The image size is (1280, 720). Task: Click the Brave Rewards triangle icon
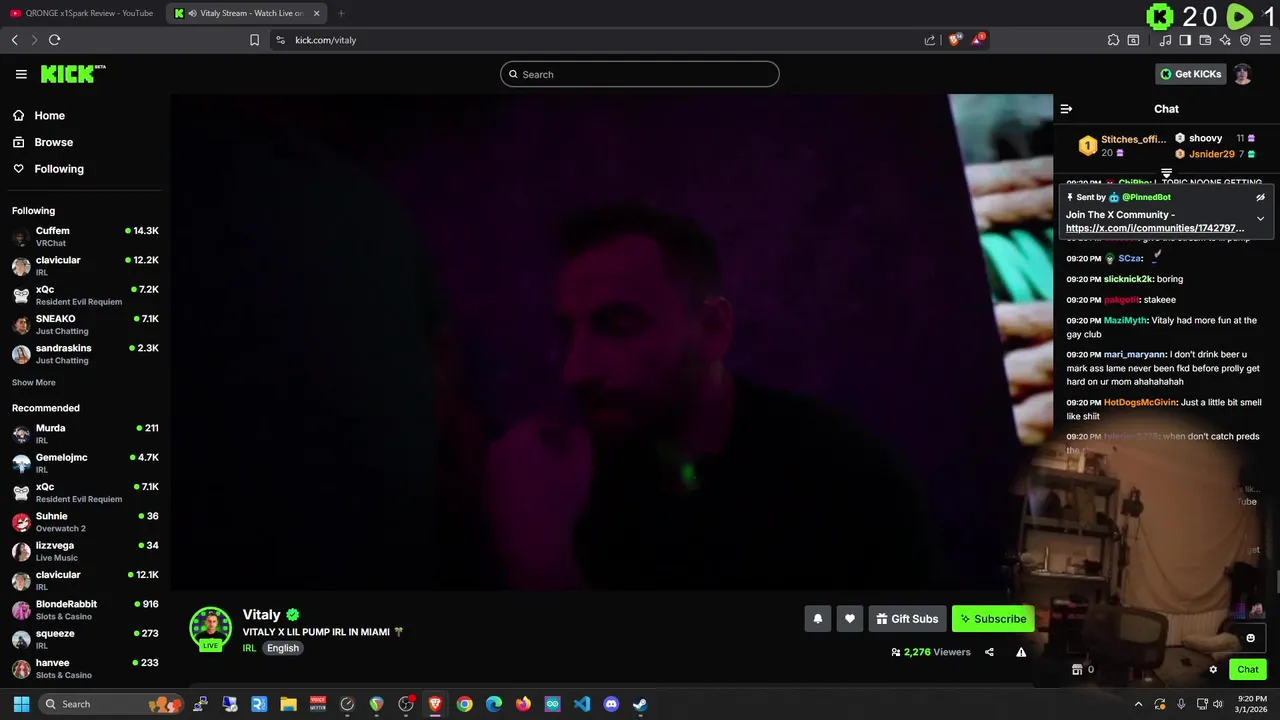point(978,40)
